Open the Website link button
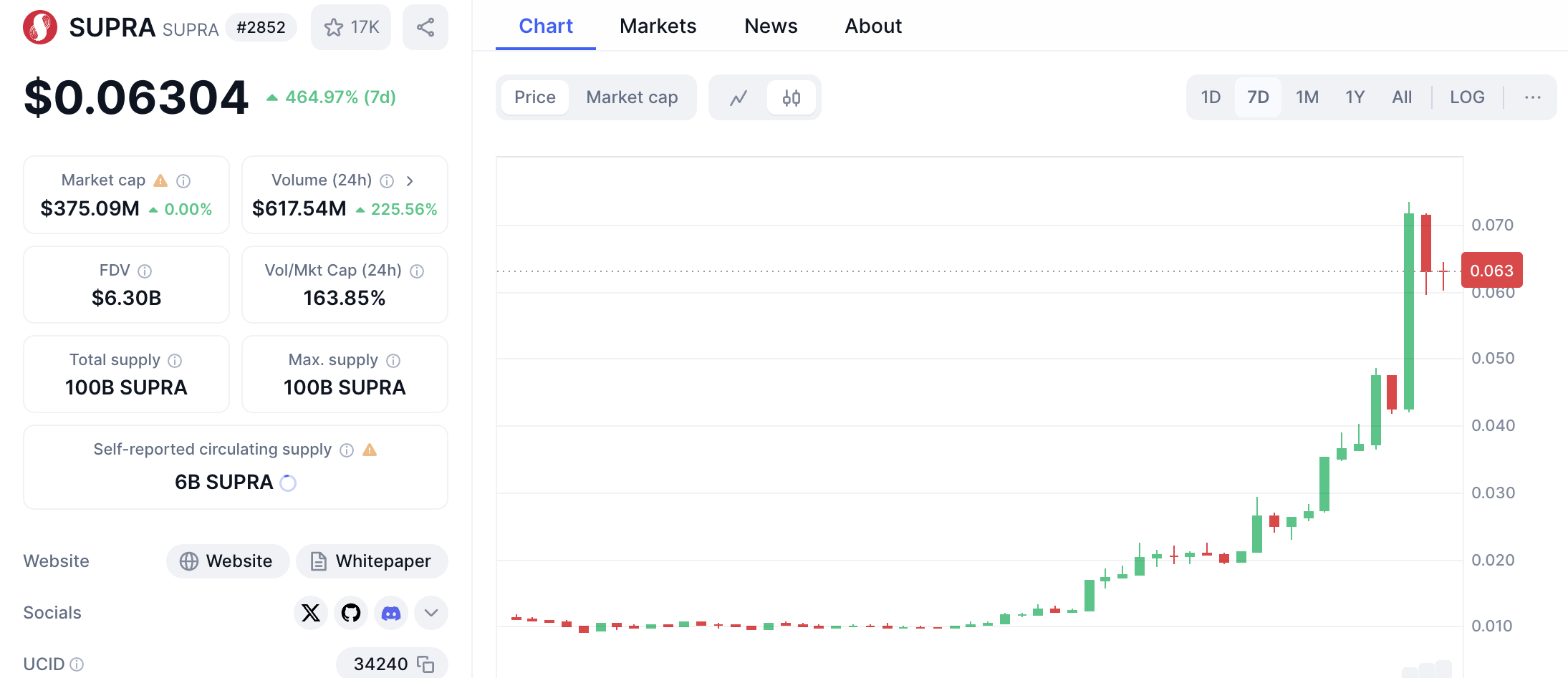This screenshot has height=678, width=1568. [228, 561]
